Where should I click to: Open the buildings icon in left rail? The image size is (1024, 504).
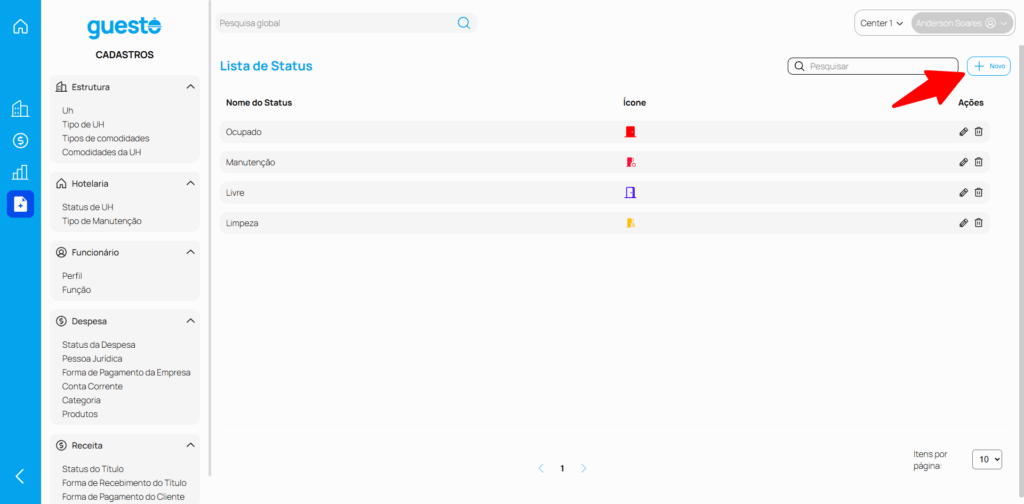20,109
